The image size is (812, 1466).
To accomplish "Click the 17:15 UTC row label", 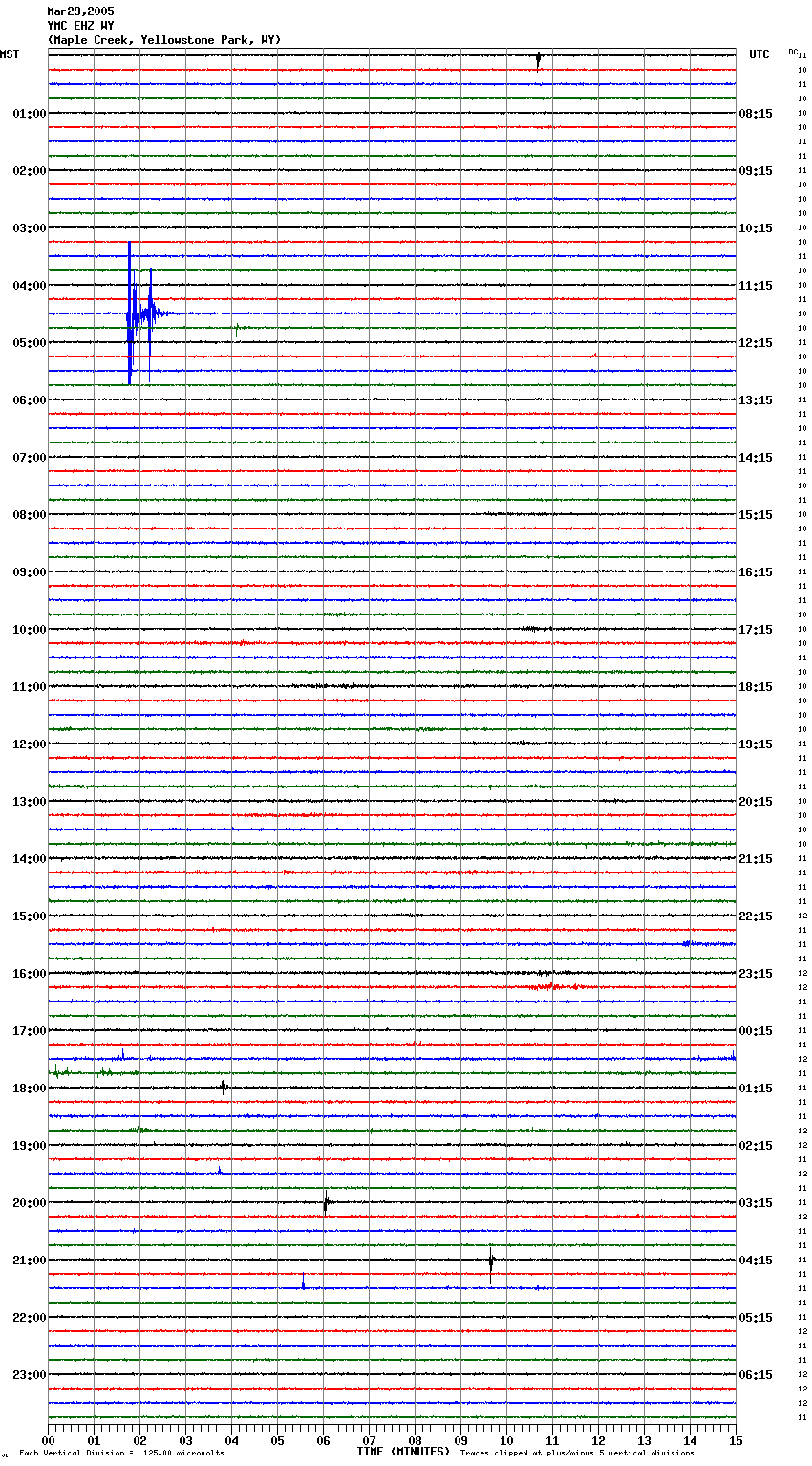I will tap(756, 630).
